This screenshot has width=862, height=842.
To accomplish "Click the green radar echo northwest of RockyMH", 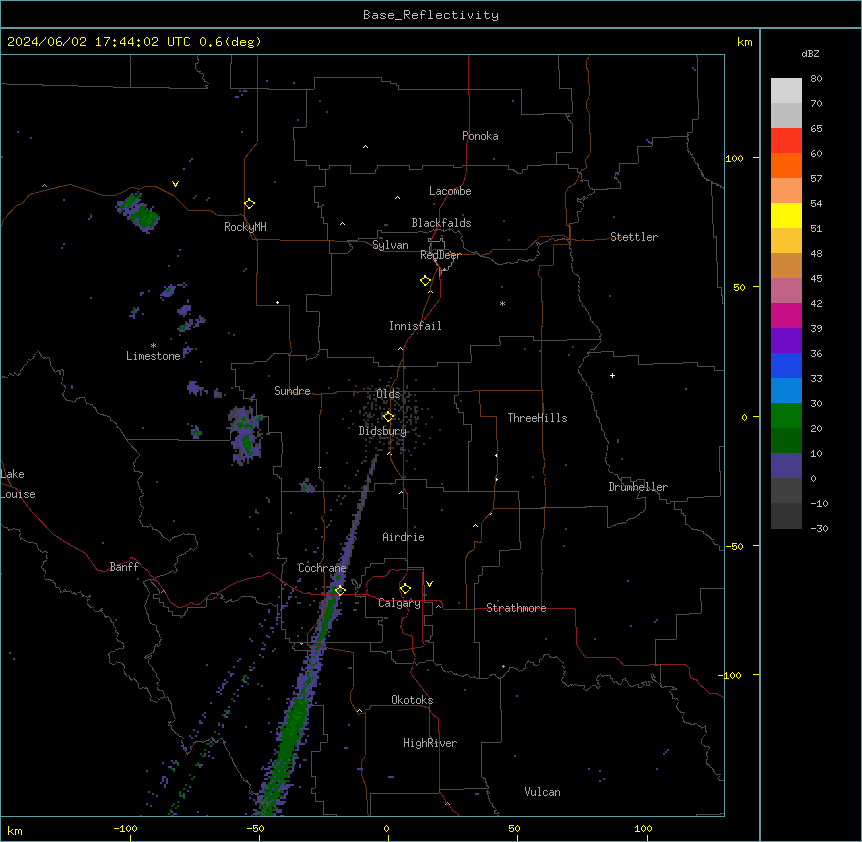I will click(x=138, y=212).
